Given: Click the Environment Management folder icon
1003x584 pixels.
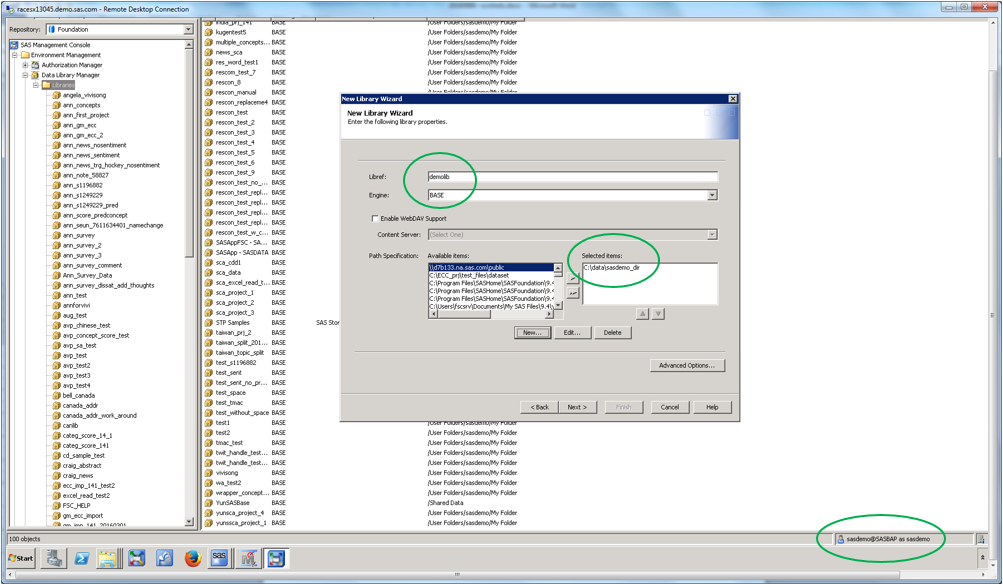Looking at the screenshot, I should point(26,55).
